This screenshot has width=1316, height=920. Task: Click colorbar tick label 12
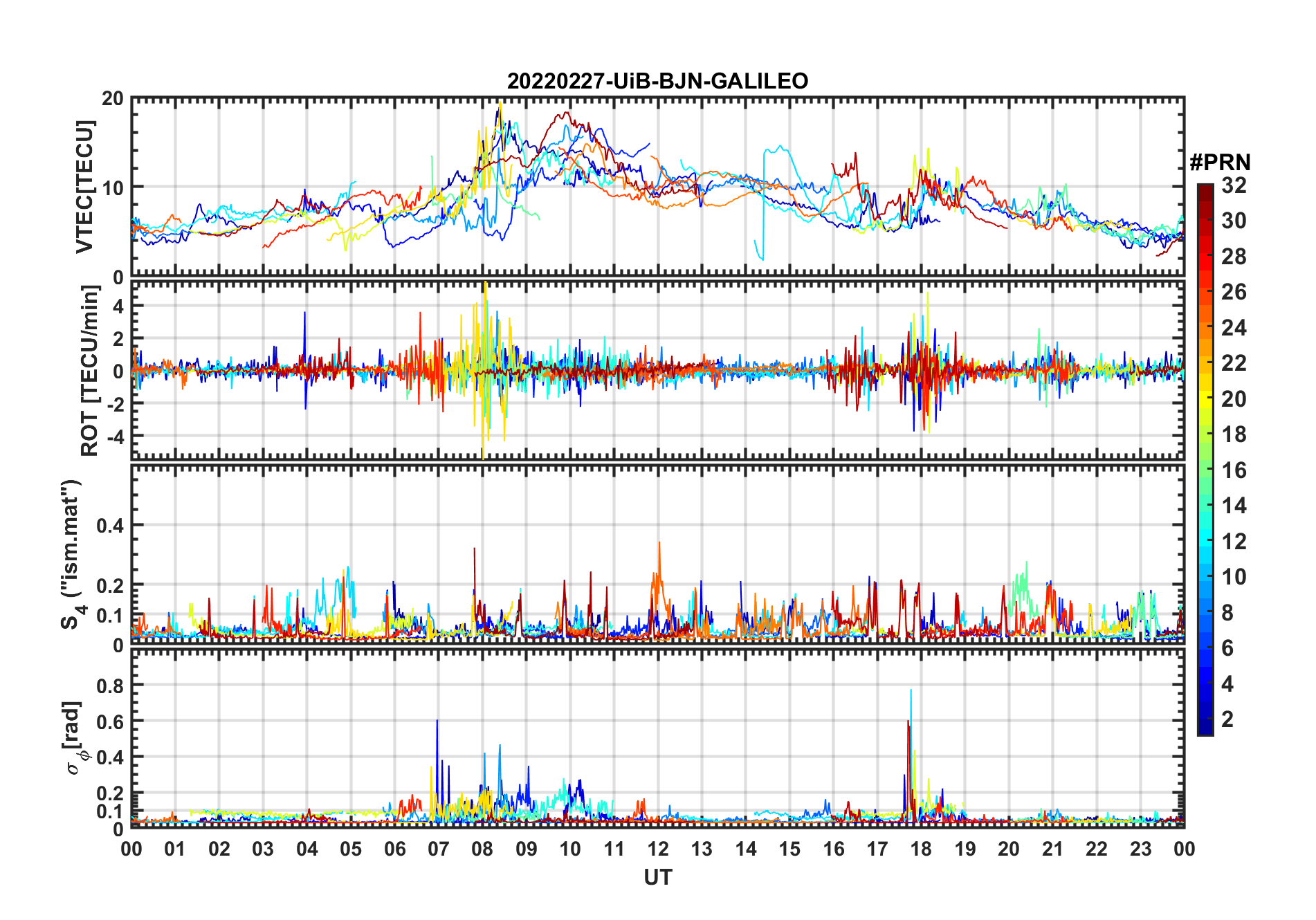point(1234,541)
